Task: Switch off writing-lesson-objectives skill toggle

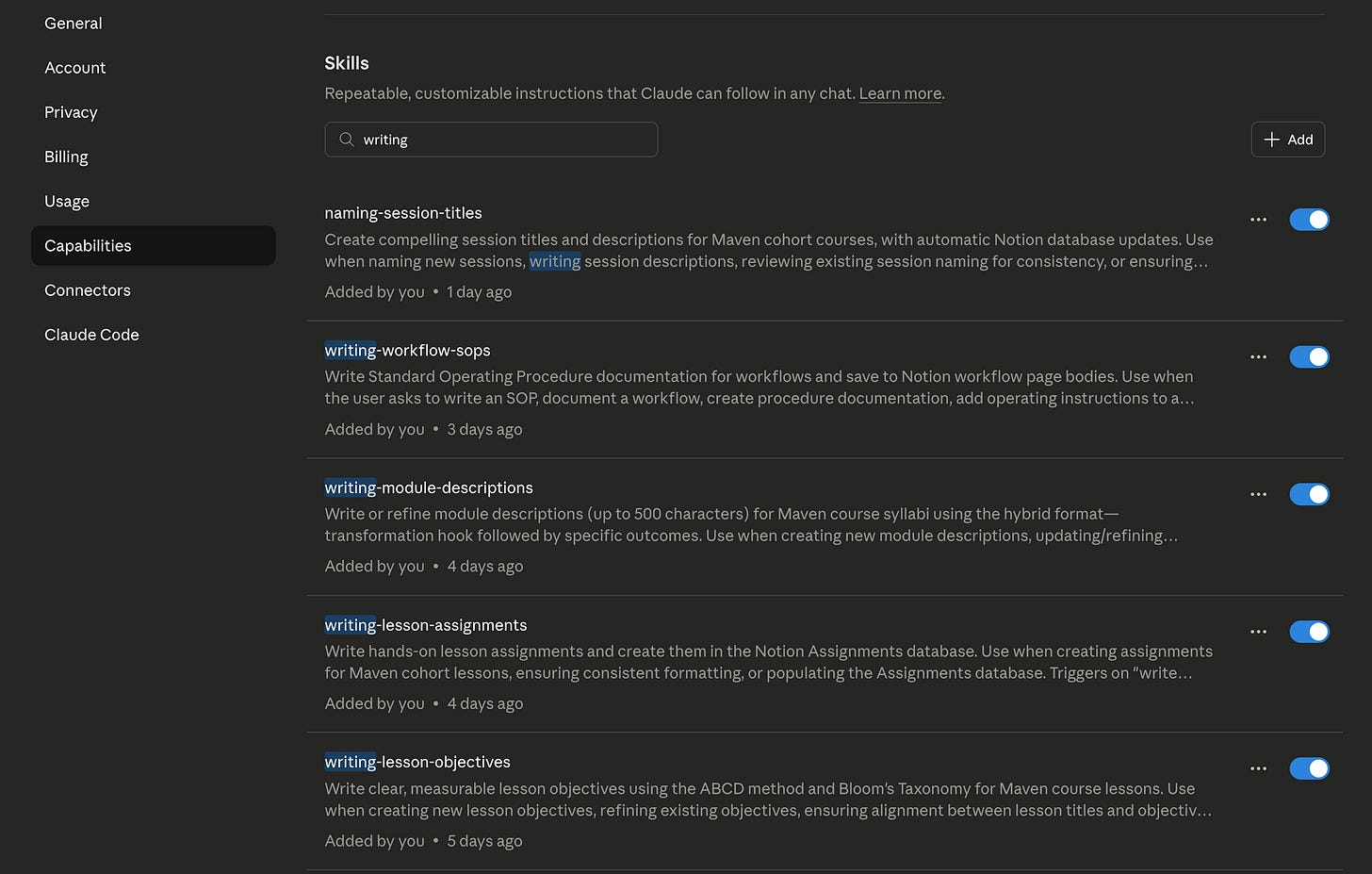Action: (x=1309, y=768)
